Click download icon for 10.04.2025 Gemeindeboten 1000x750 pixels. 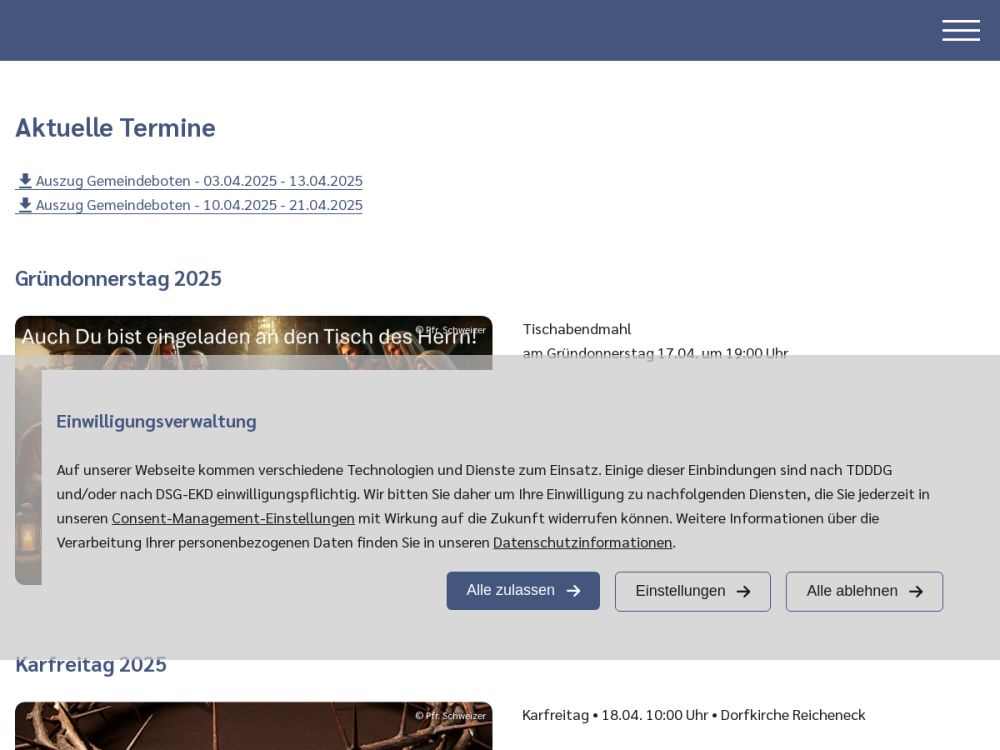point(25,205)
